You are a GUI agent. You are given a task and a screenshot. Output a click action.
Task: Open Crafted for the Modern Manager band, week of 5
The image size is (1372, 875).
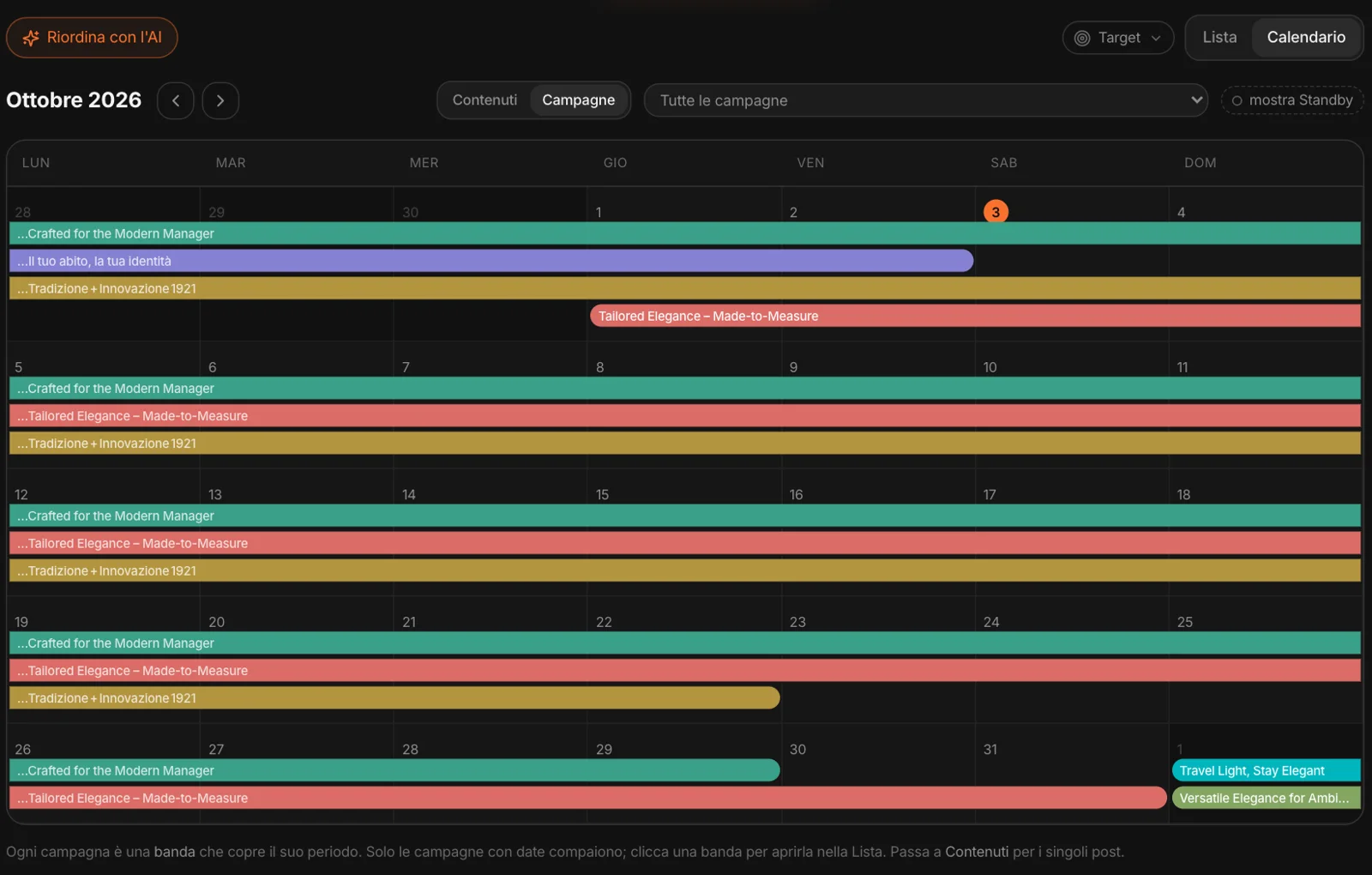(685, 389)
